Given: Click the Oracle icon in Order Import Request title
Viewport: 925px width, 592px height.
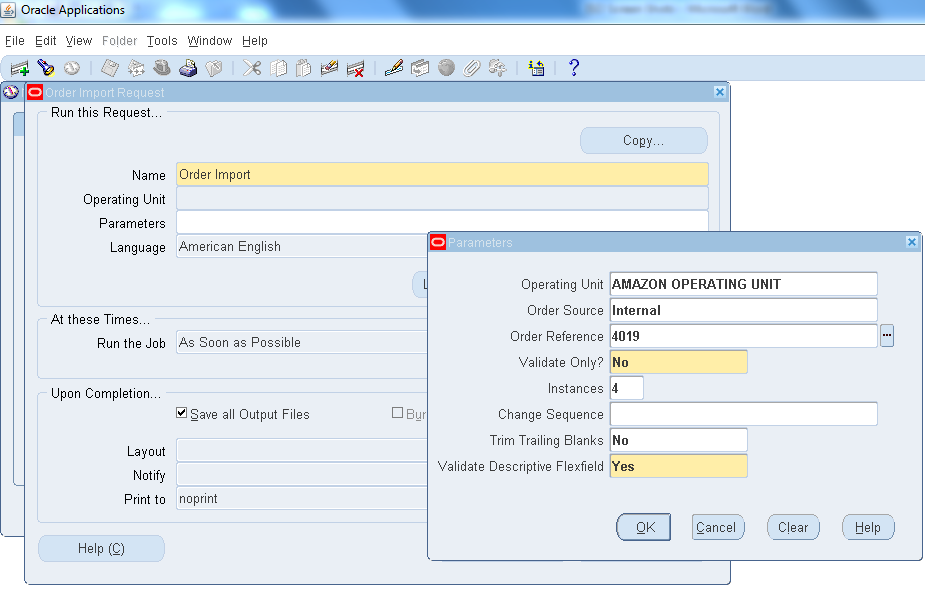Looking at the screenshot, I should [x=35, y=92].
